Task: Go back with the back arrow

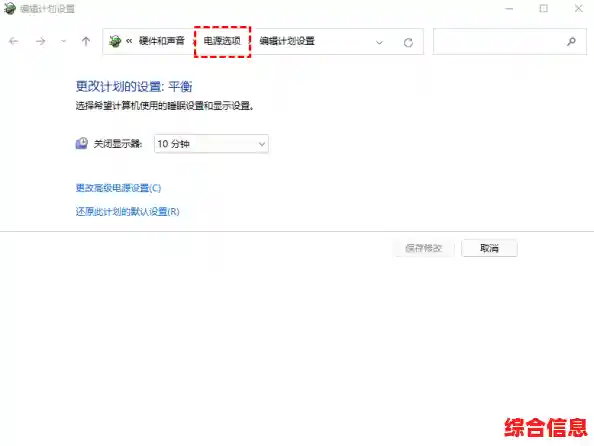Action: click(x=14, y=41)
